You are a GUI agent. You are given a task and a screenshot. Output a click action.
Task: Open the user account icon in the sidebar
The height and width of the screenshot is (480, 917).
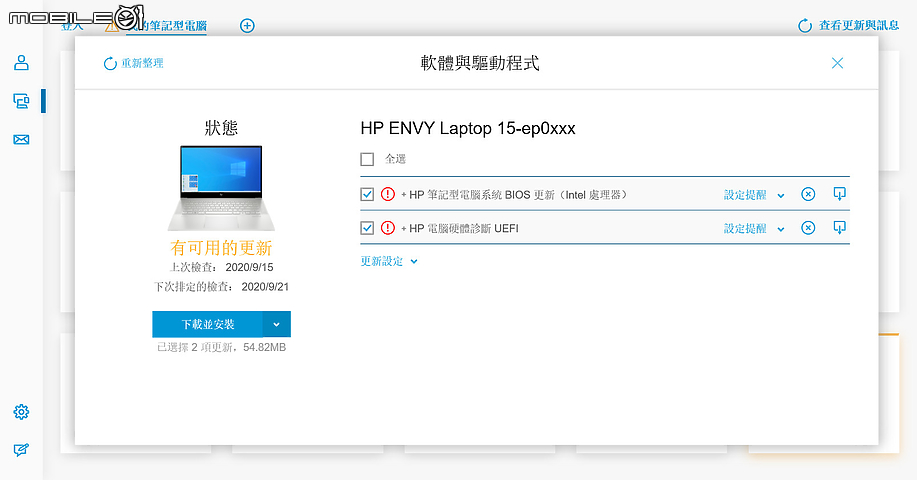[x=21, y=63]
